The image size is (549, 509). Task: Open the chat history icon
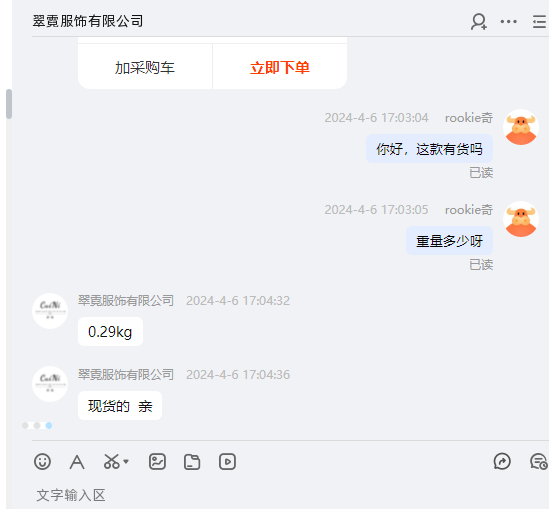(538, 461)
